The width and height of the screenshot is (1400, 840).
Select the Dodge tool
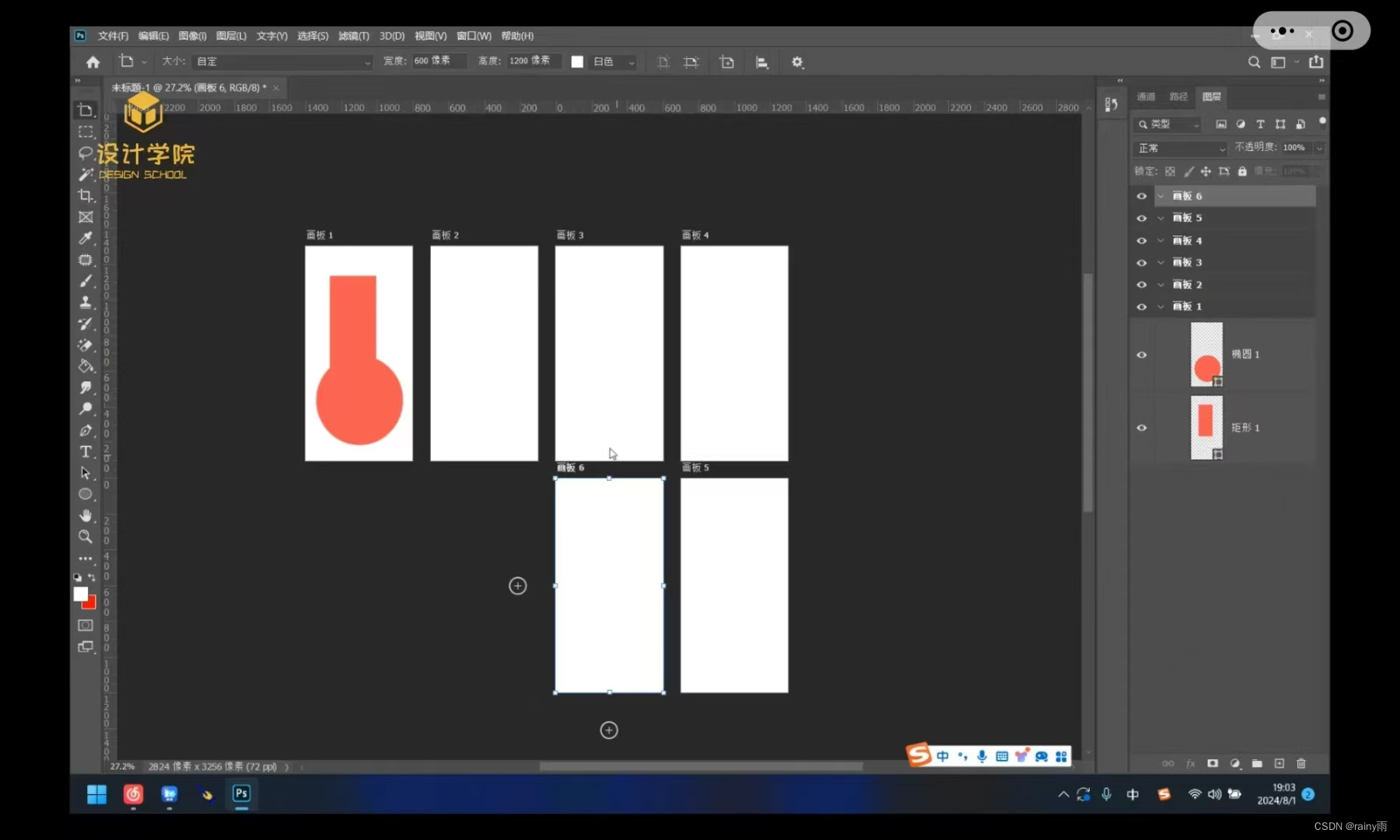tap(86, 408)
